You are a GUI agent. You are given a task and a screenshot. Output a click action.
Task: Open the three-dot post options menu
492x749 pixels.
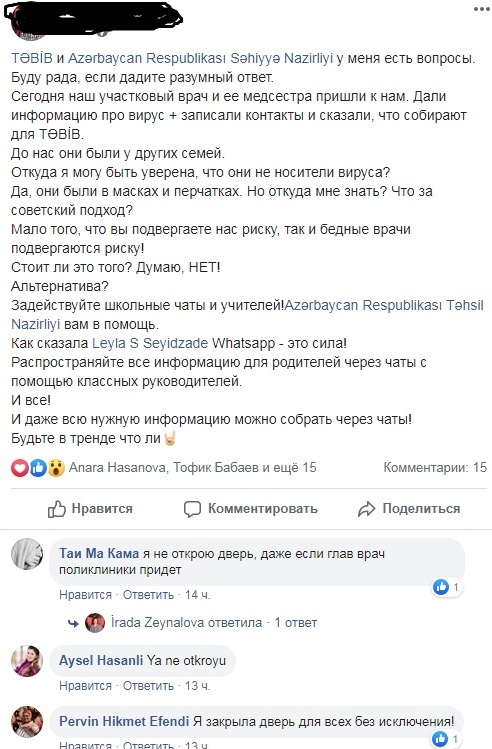pos(481,10)
